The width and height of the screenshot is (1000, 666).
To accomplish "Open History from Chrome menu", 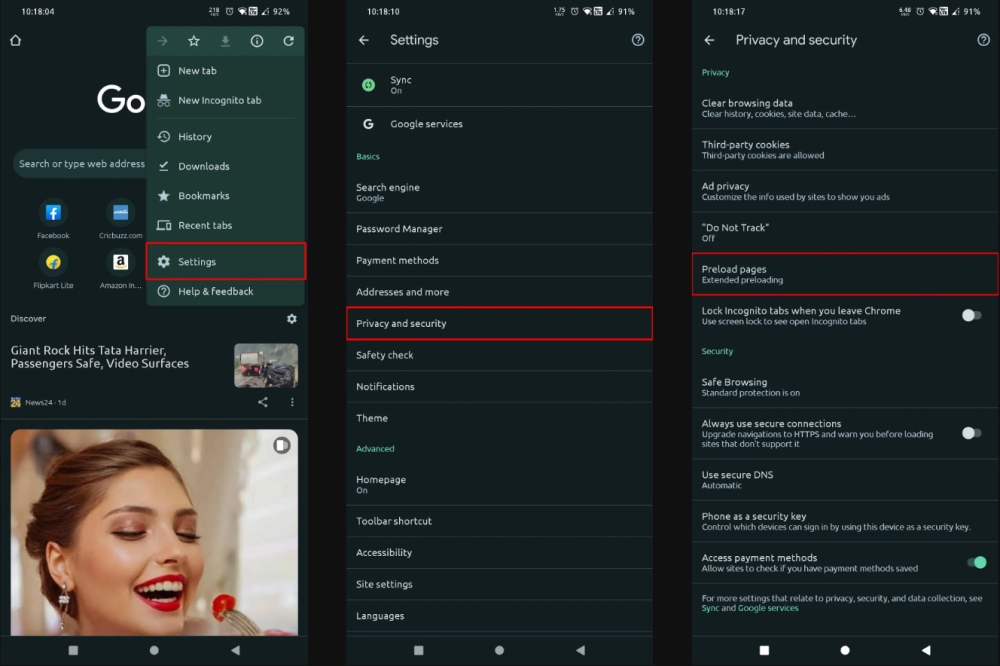I will click(195, 137).
